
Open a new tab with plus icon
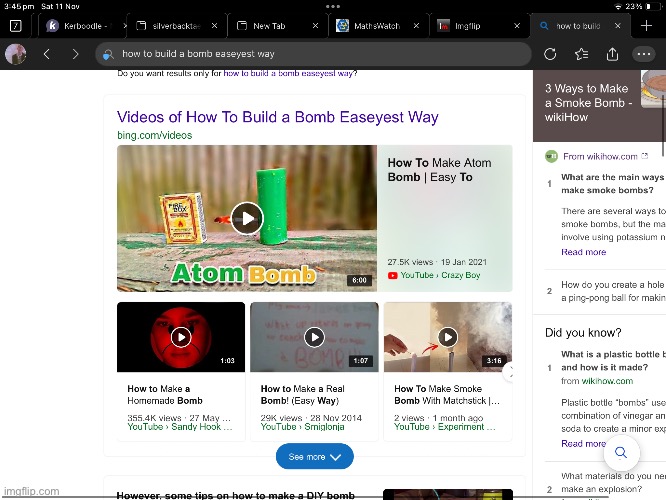(x=646, y=25)
